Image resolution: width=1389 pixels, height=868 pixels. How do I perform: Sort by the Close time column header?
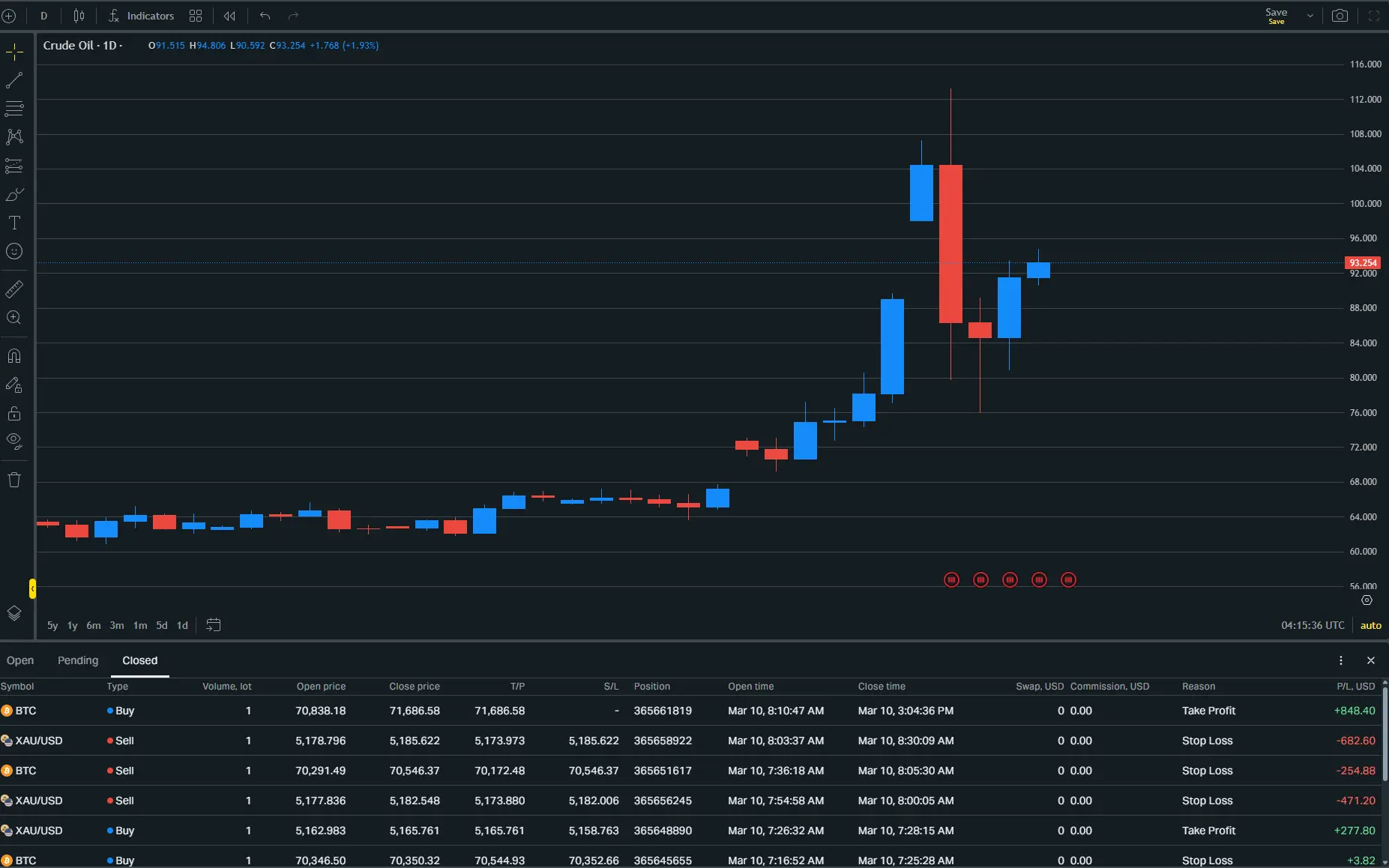[882, 687]
